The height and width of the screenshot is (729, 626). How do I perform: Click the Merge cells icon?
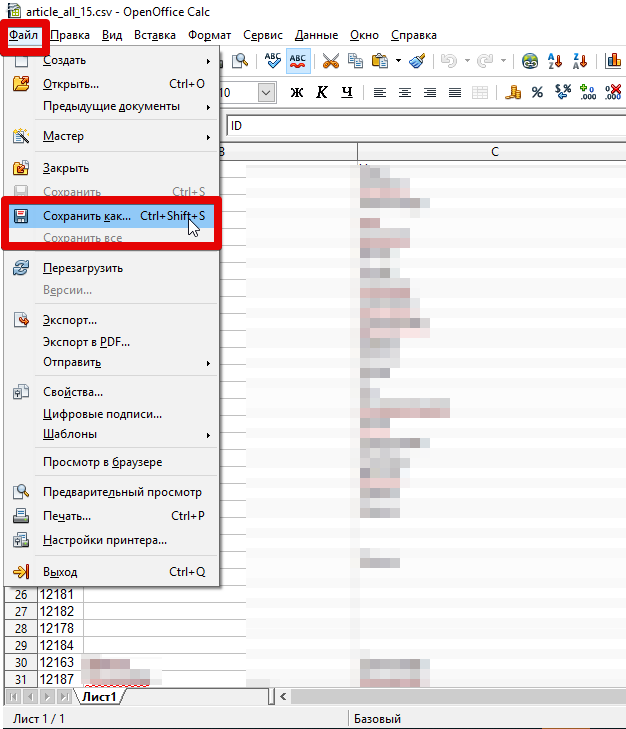(x=480, y=93)
